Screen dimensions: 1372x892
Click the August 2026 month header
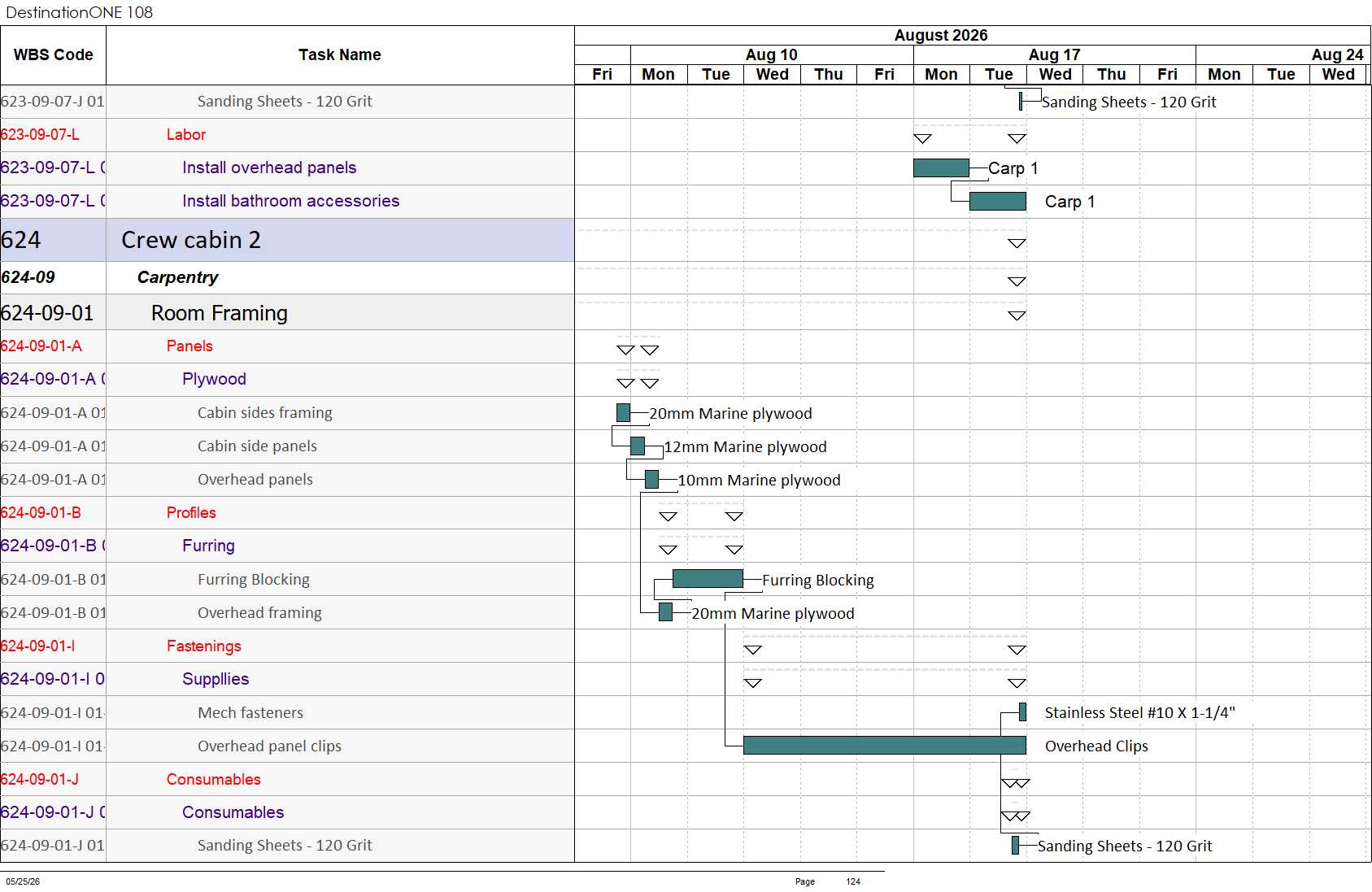[941, 35]
